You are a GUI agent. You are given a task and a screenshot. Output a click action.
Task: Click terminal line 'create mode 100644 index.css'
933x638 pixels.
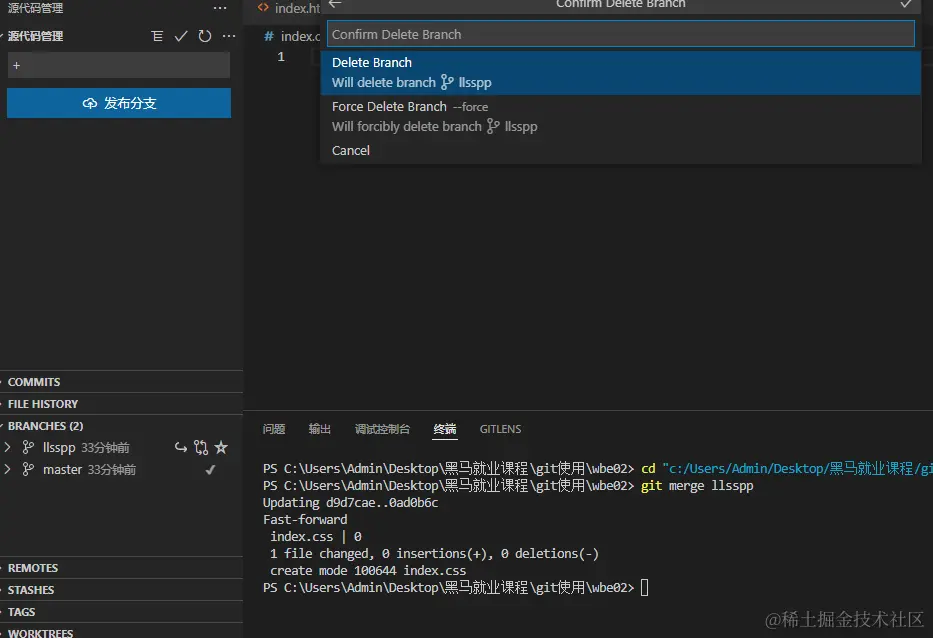[x=368, y=570]
